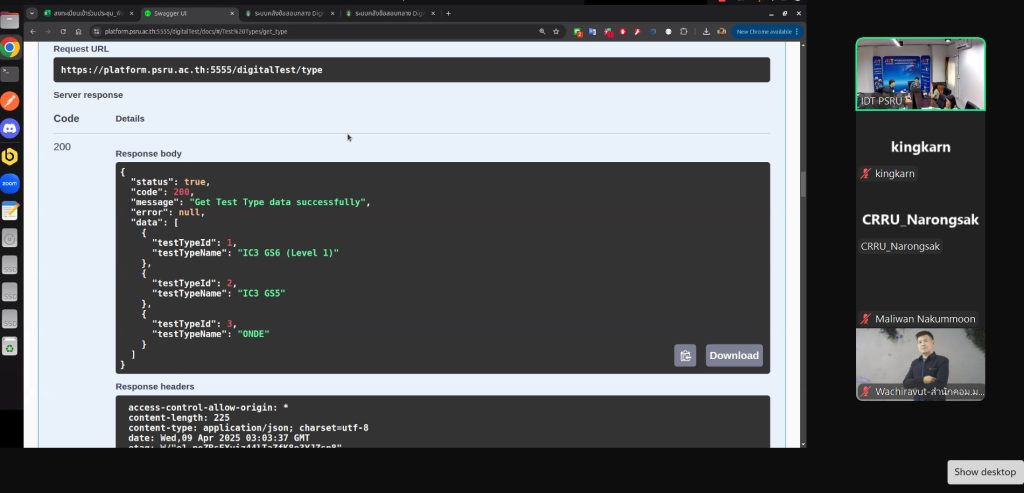1024x493 pixels.
Task: Copy response body to clipboard
Action: click(x=685, y=355)
